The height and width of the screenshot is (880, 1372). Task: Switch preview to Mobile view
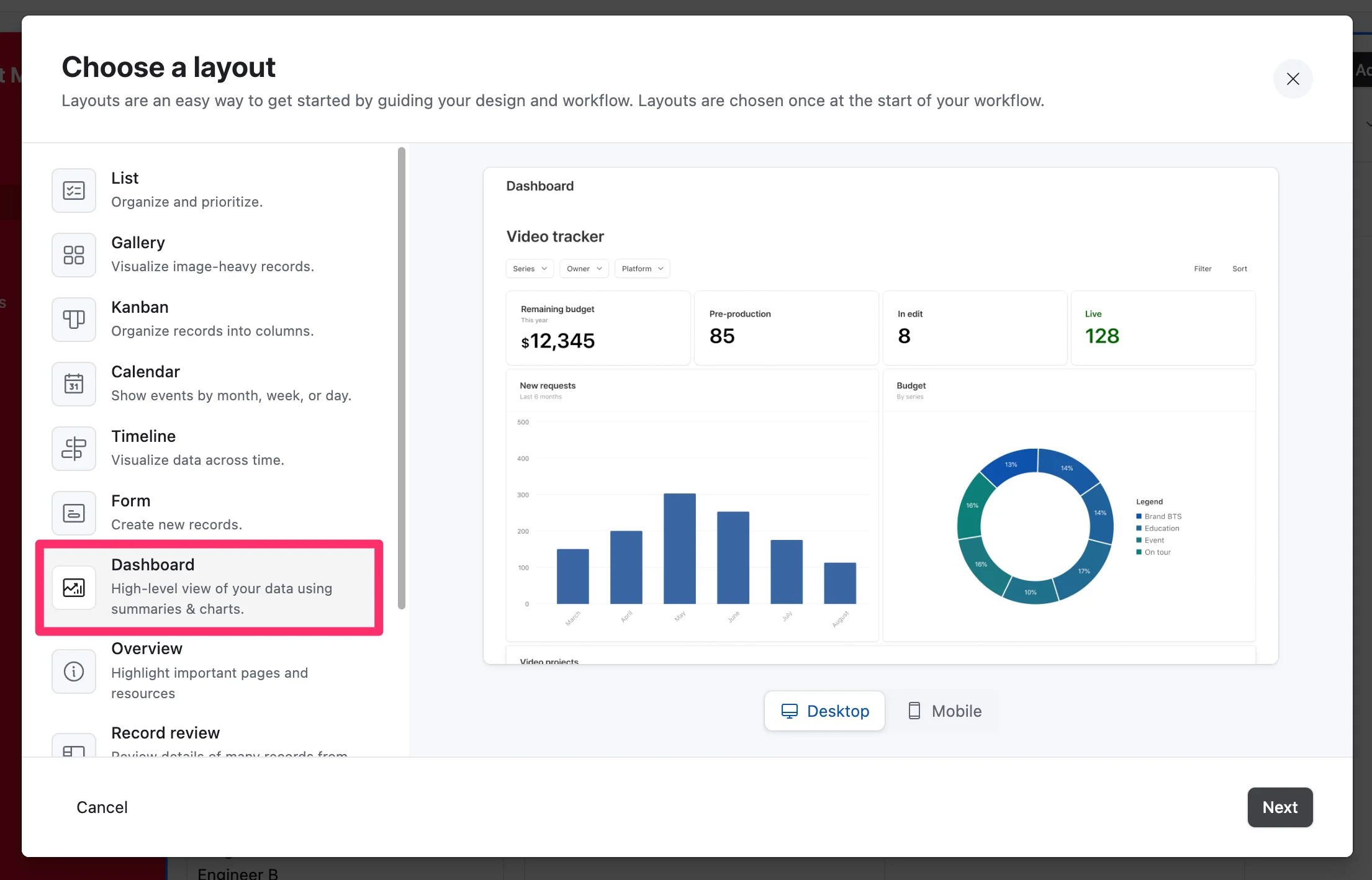point(944,711)
